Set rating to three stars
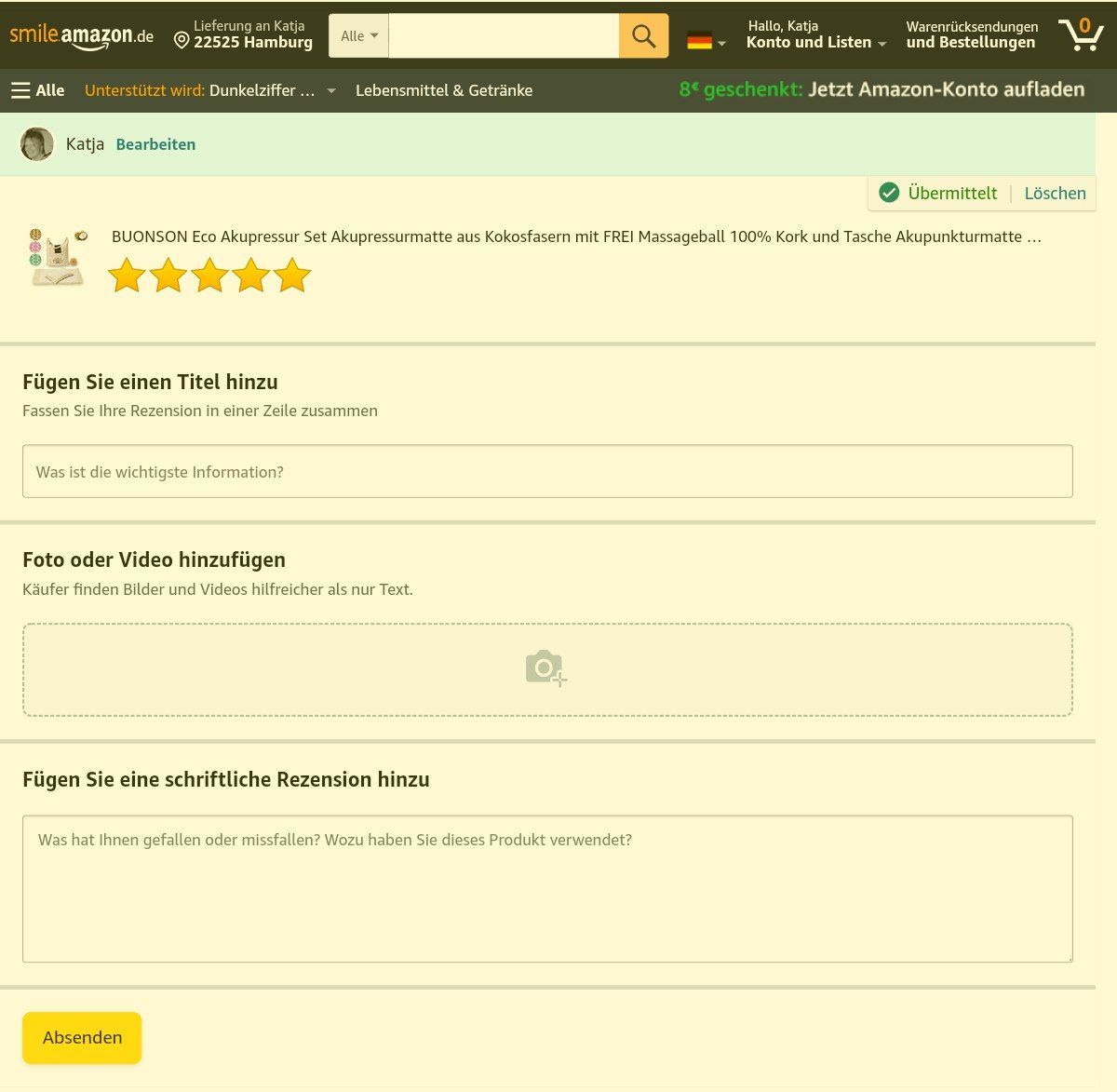Image resolution: width=1117 pixels, height=1092 pixels. click(209, 276)
